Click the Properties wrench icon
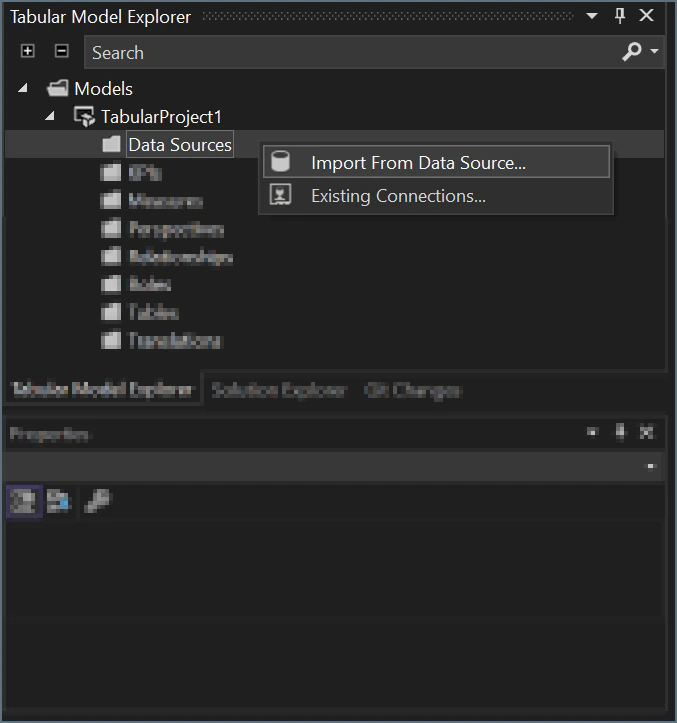 [x=97, y=501]
